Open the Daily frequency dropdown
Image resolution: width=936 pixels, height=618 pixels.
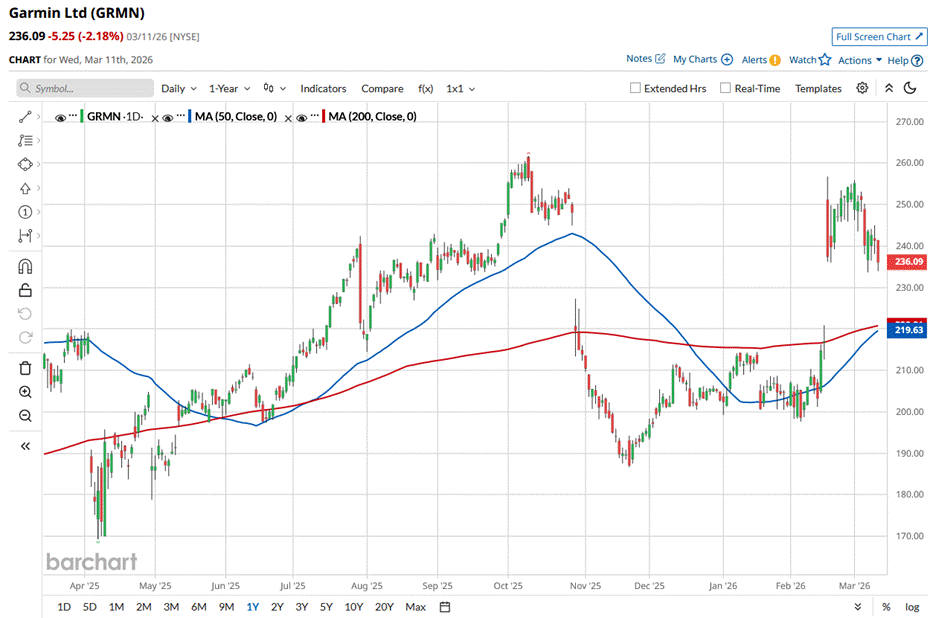coord(179,88)
